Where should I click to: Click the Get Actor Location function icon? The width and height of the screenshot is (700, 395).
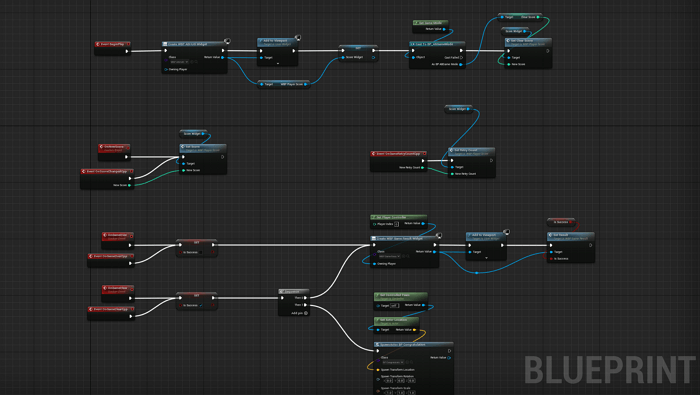click(x=377, y=320)
